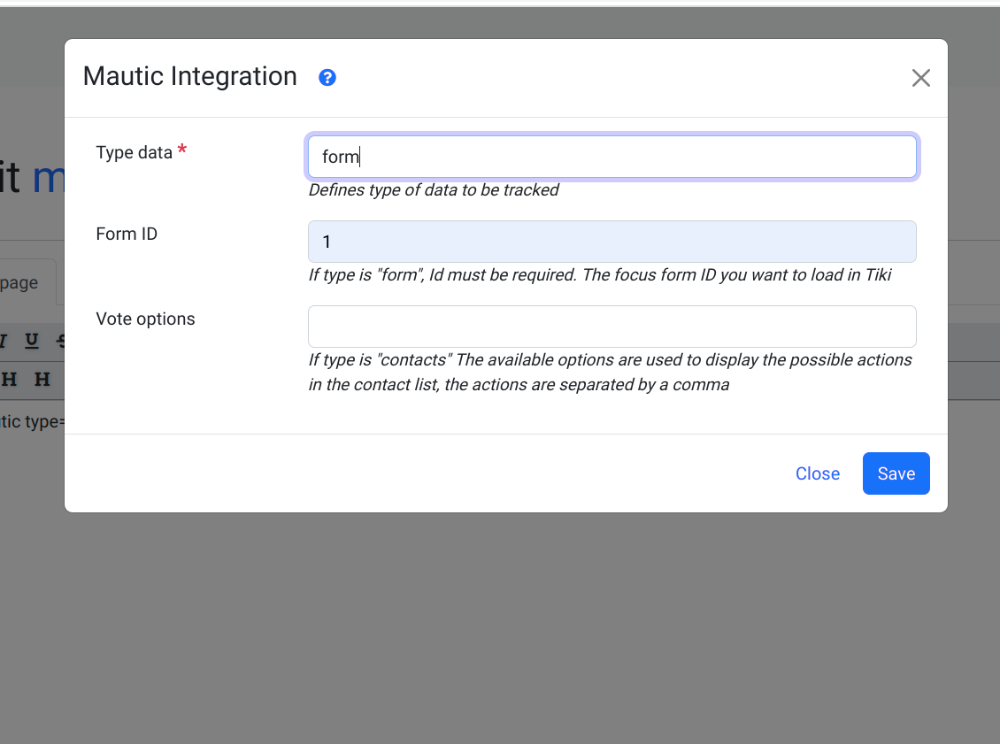
Task: Click into the empty Vote options field
Action: (612, 326)
